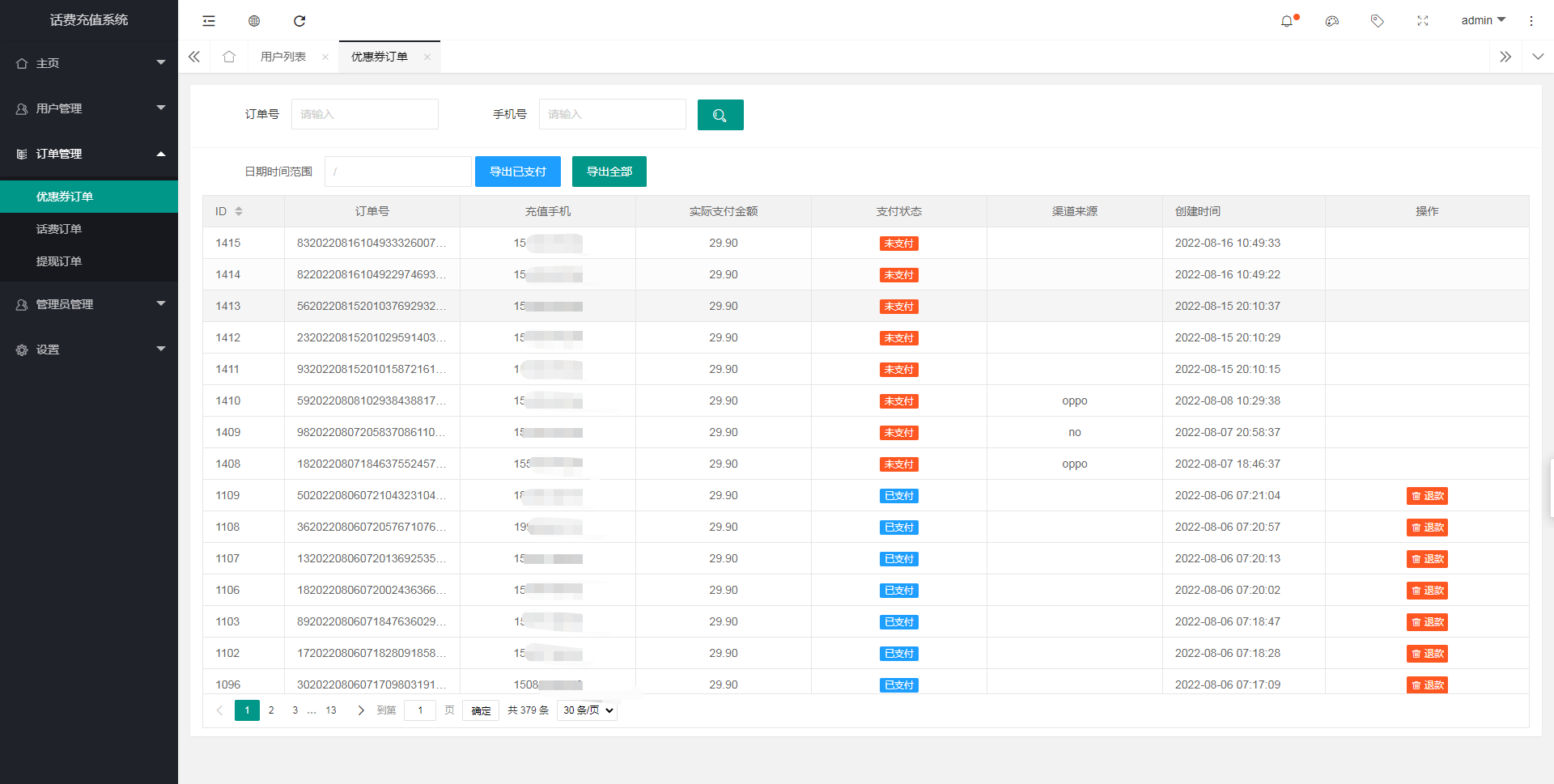Collapse the 订单管理 sidebar menu

click(89, 154)
